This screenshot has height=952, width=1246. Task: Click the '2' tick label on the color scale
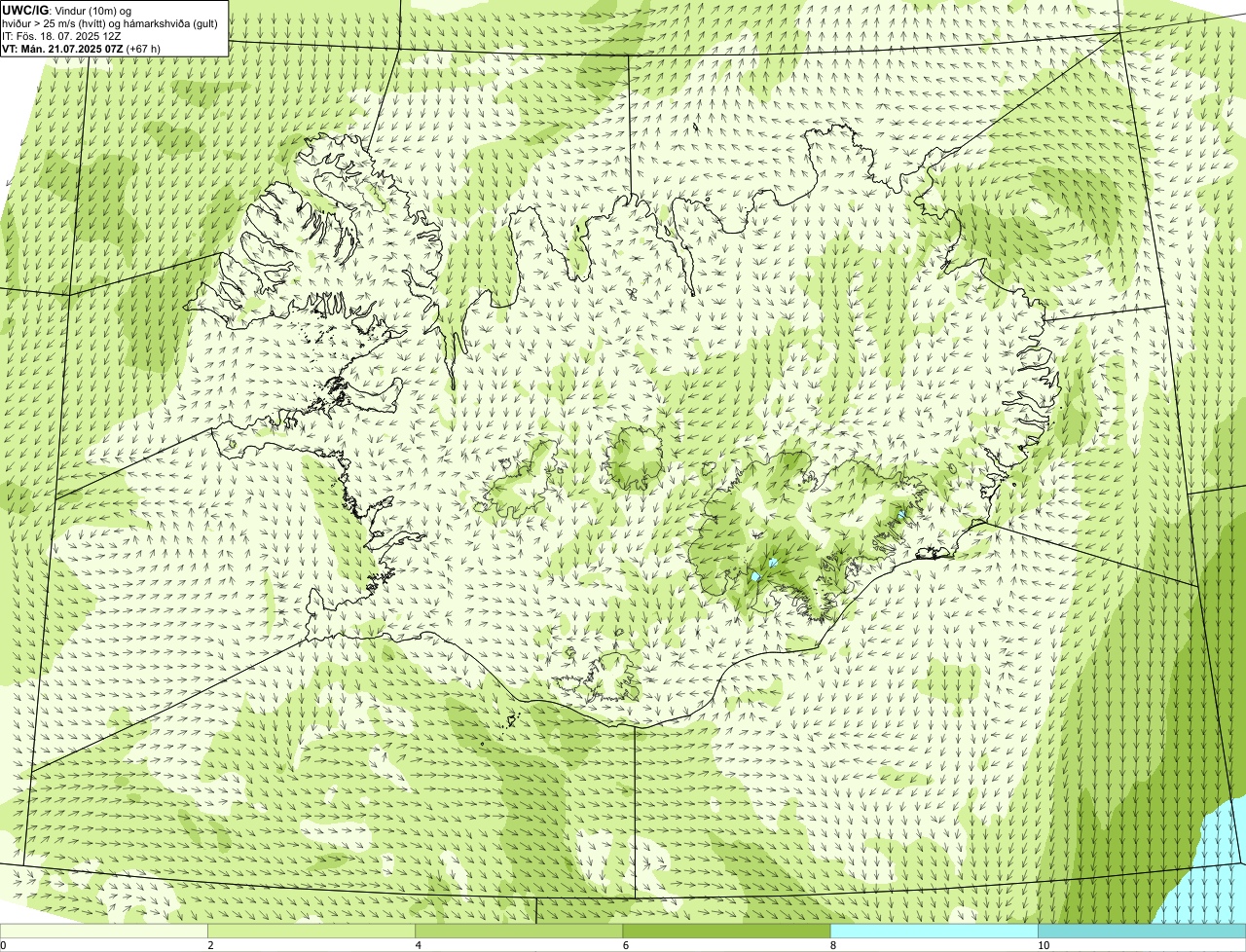pyautogui.click(x=210, y=945)
